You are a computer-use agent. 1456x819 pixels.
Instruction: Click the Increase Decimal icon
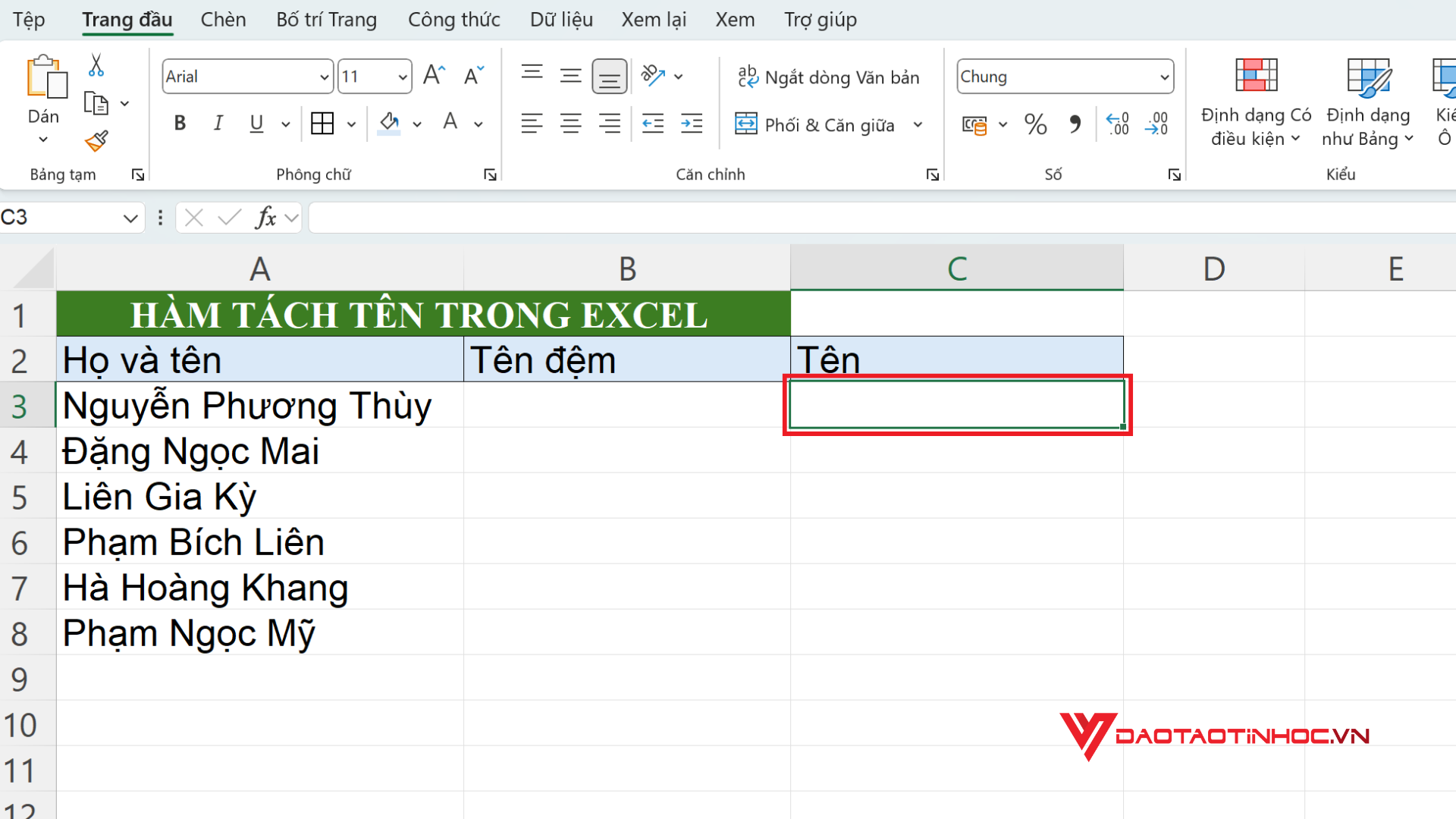(x=1118, y=124)
